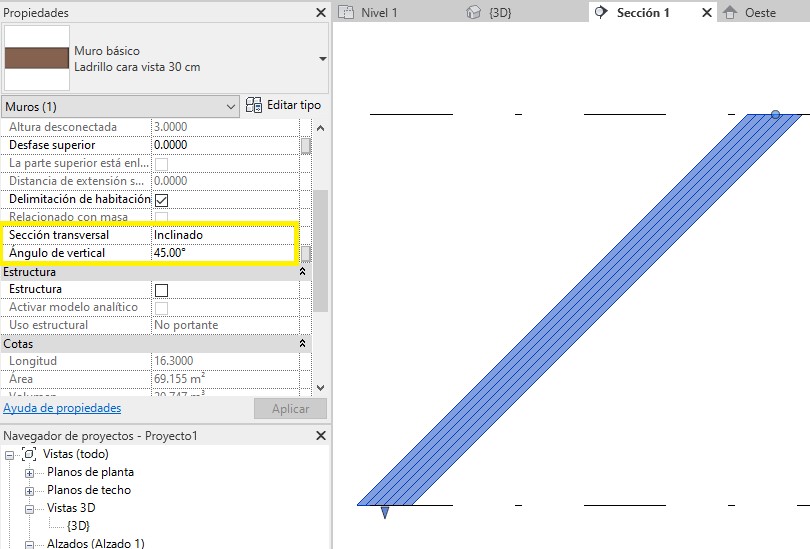Click the Editar tipo icon
This screenshot has height=549, width=810.
pyautogui.click(x=254, y=105)
